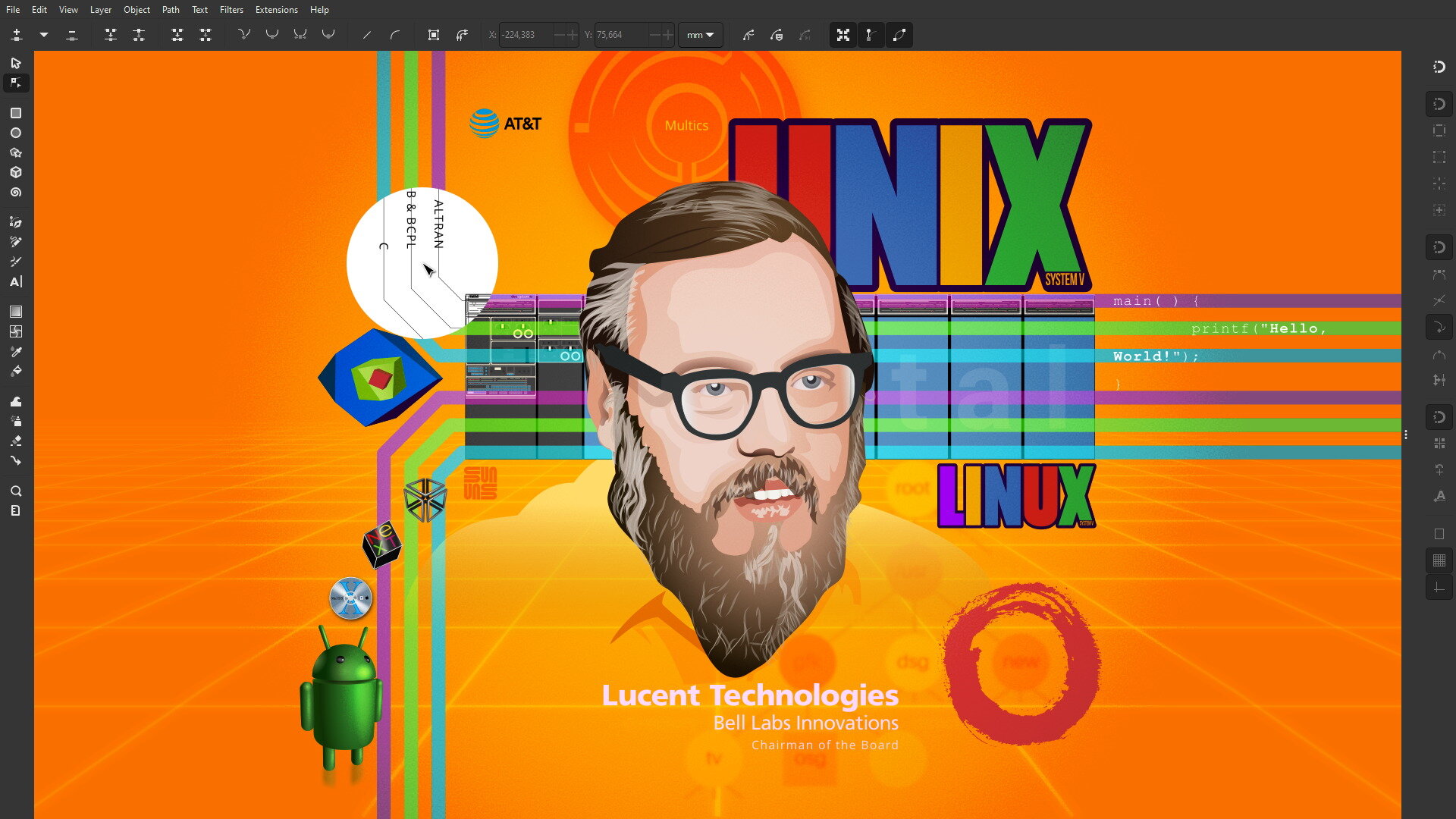Open the mm units dropdown
Viewport: 1456px width, 819px height.
pos(700,35)
